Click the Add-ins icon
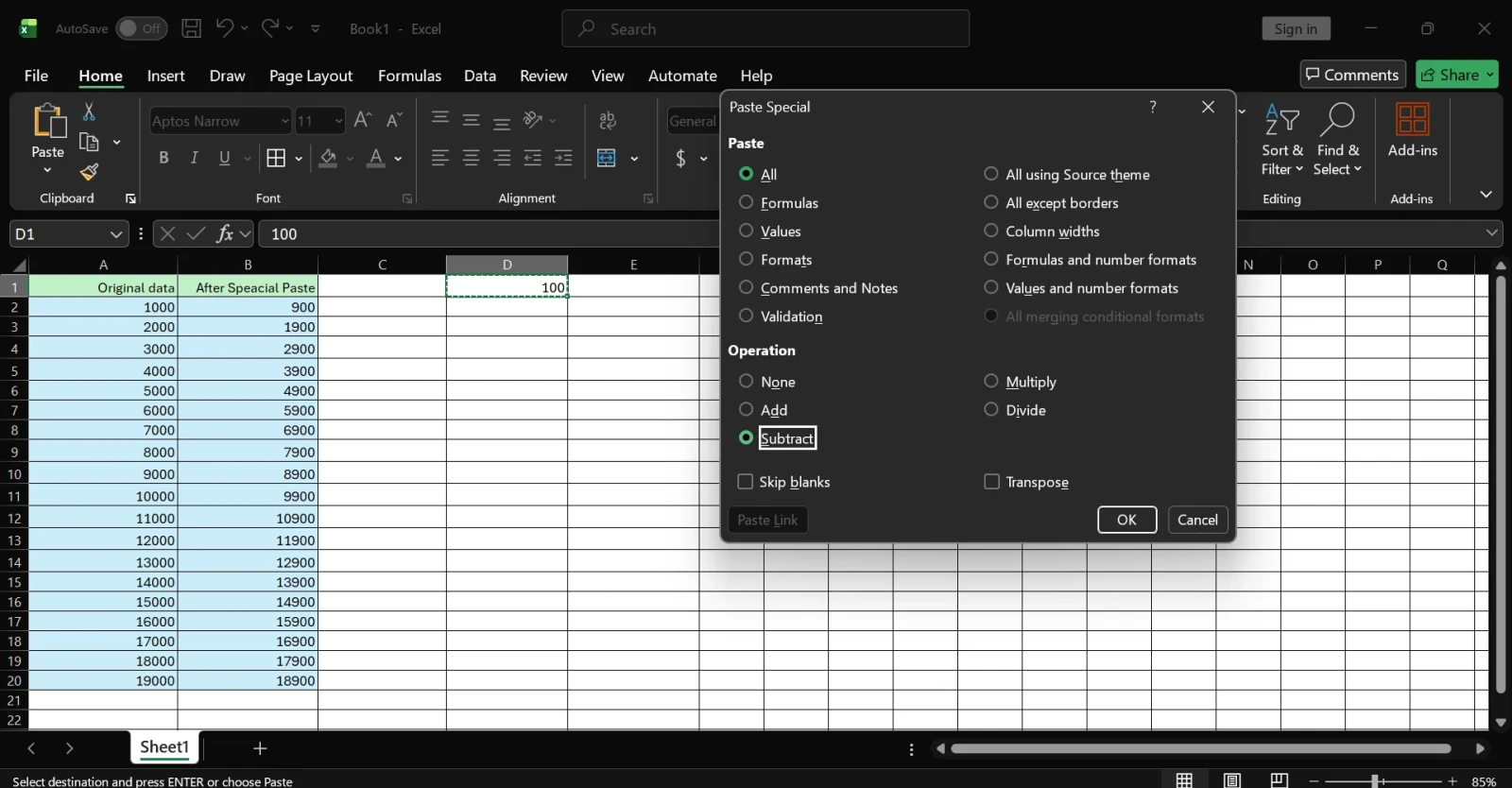 point(1413,129)
